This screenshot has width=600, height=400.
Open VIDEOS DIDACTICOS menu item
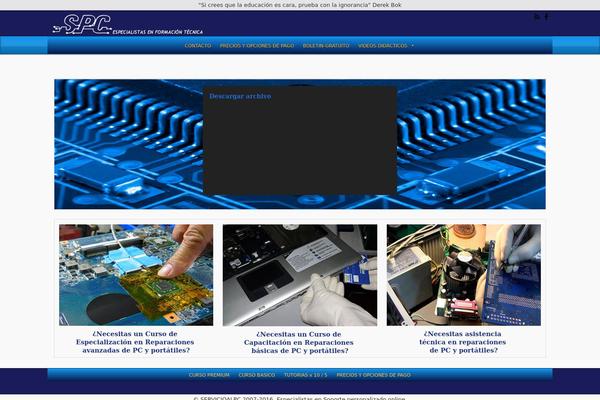pyautogui.click(x=383, y=46)
